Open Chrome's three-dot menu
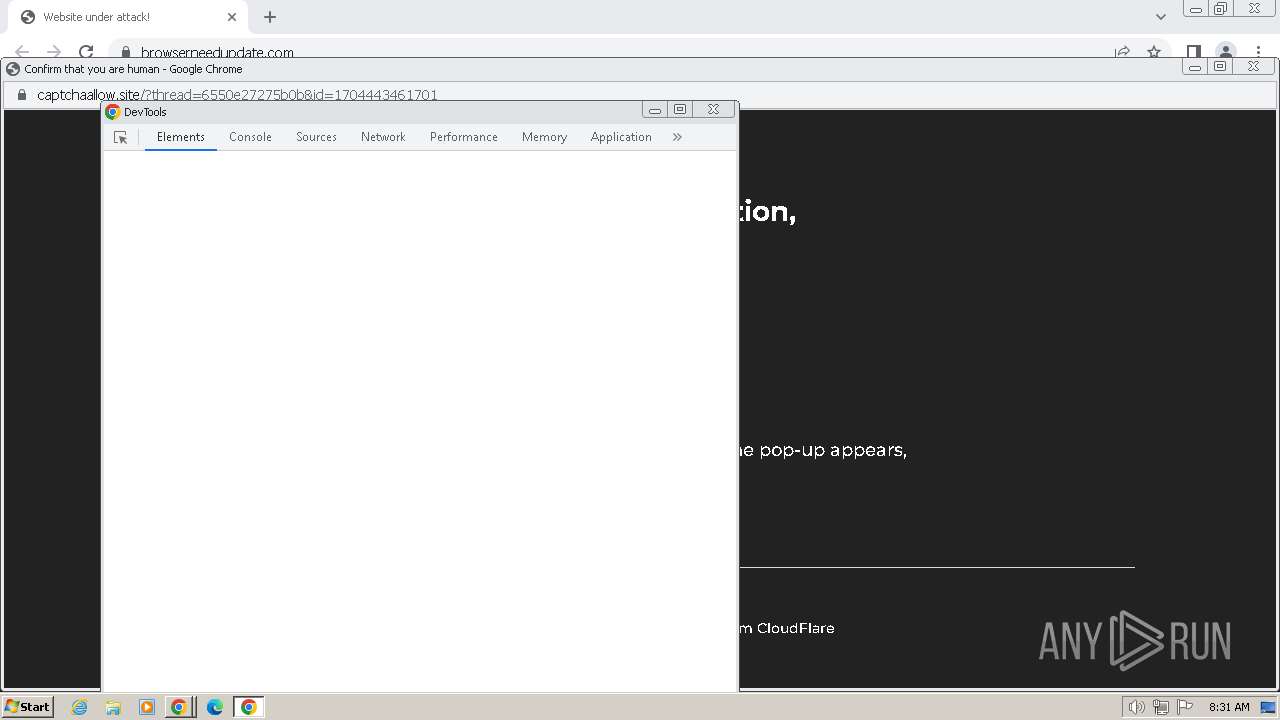Screen dimensions: 1280x720 click(x=1258, y=52)
